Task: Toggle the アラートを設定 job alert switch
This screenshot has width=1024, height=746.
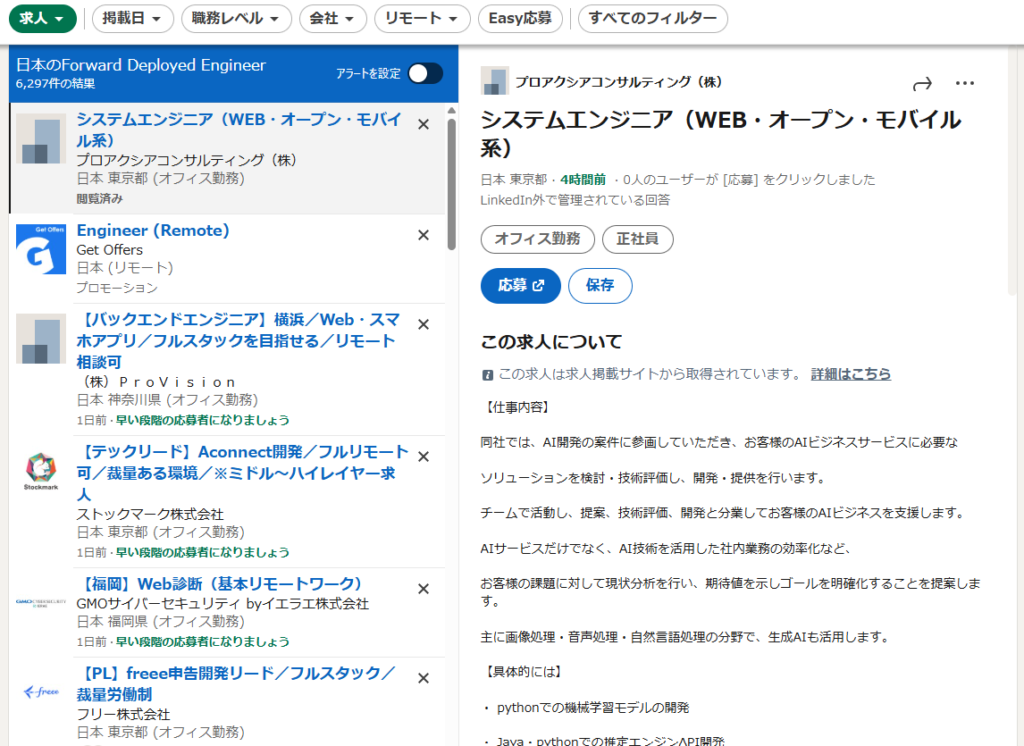Action: tap(425, 73)
